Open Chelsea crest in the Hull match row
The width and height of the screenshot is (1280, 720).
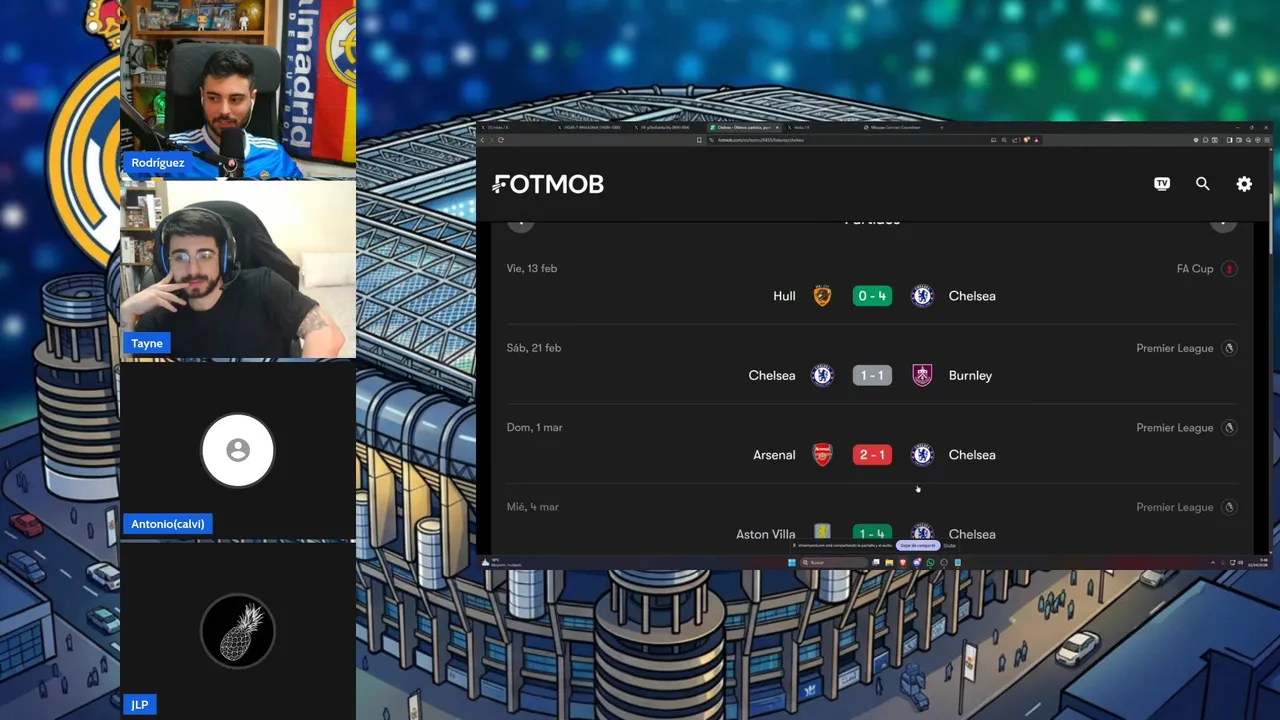[922, 296]
